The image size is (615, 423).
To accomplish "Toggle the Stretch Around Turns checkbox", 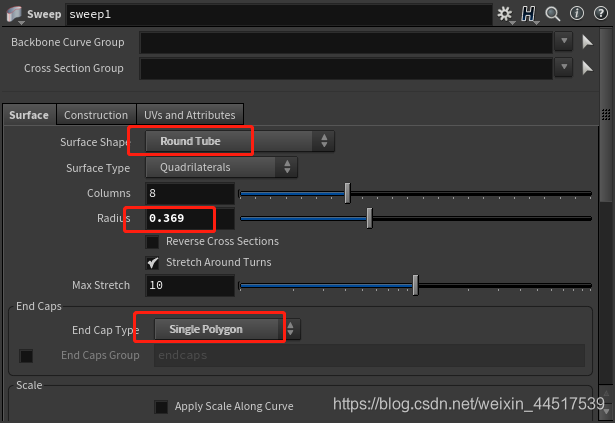I will (152, 263).
